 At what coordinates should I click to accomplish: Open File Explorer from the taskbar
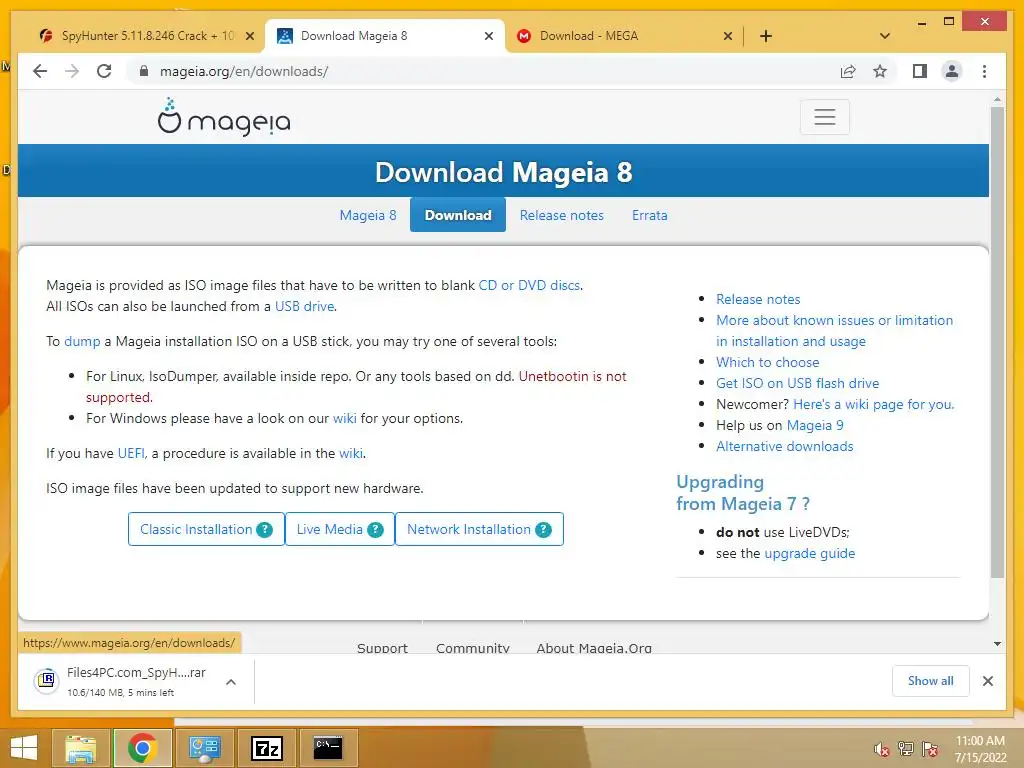(80, 748)
